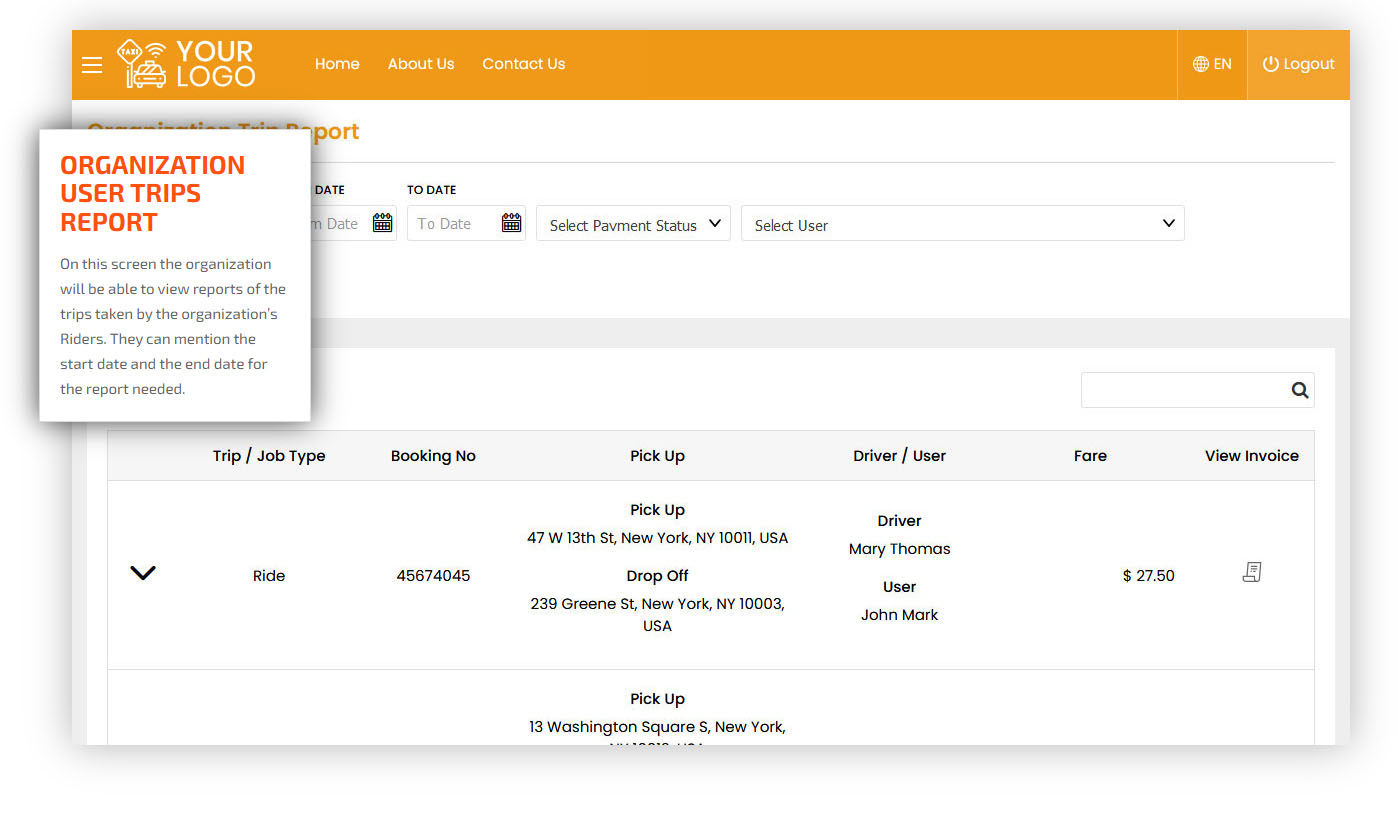Log out using the Logout button

pyautogui.click(x=1298, y=64)
